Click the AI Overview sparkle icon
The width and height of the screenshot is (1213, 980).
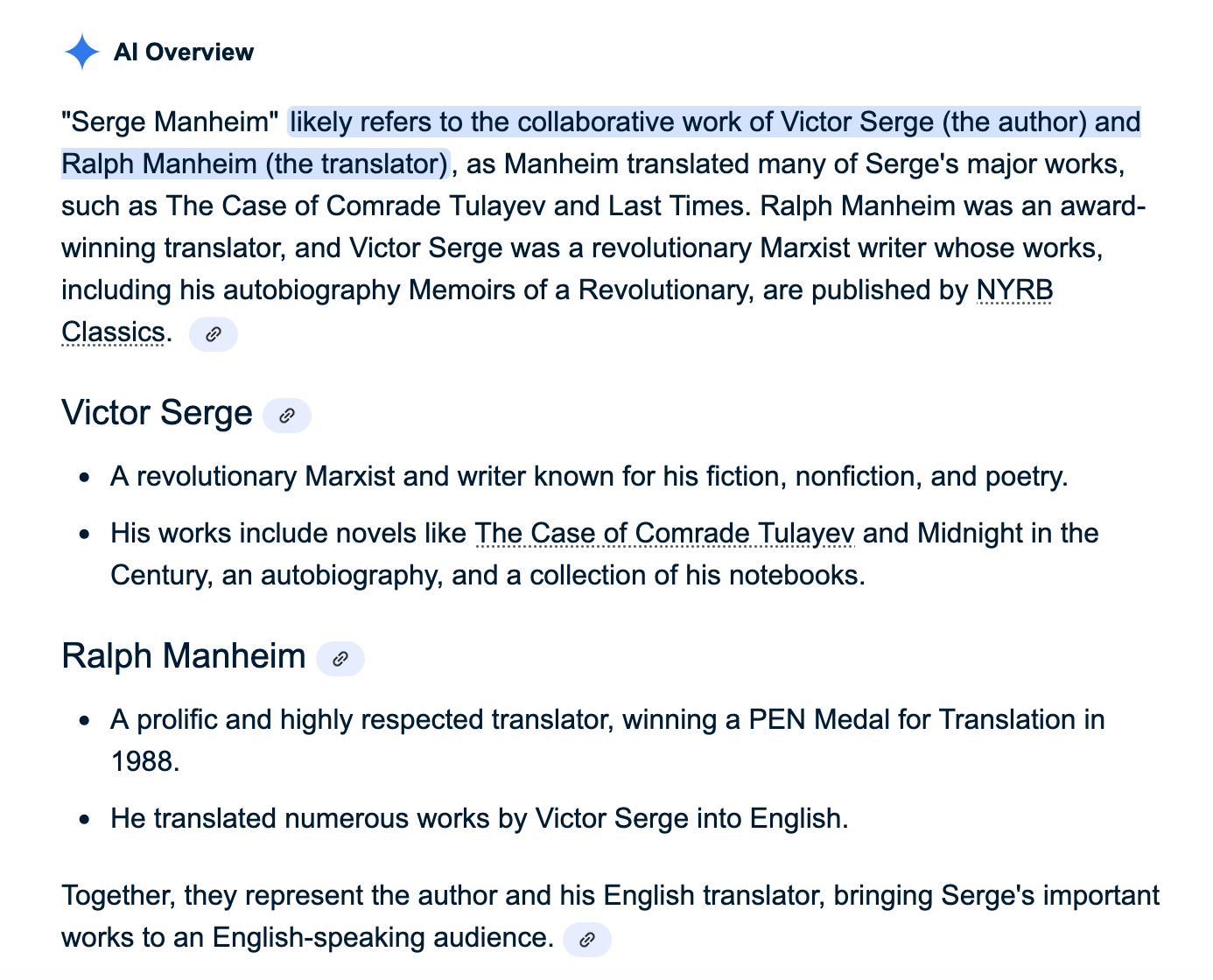point(82,52)
